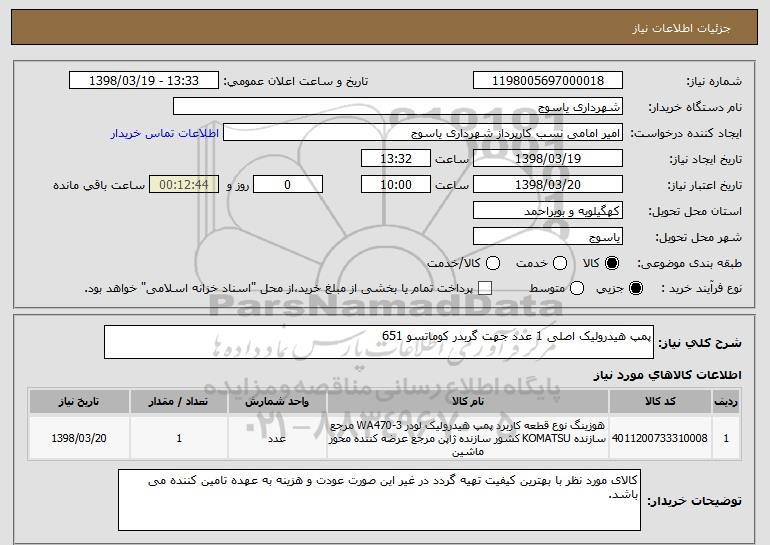Click the توضیحات خریدار notes text area

click(x=379, y=500)
